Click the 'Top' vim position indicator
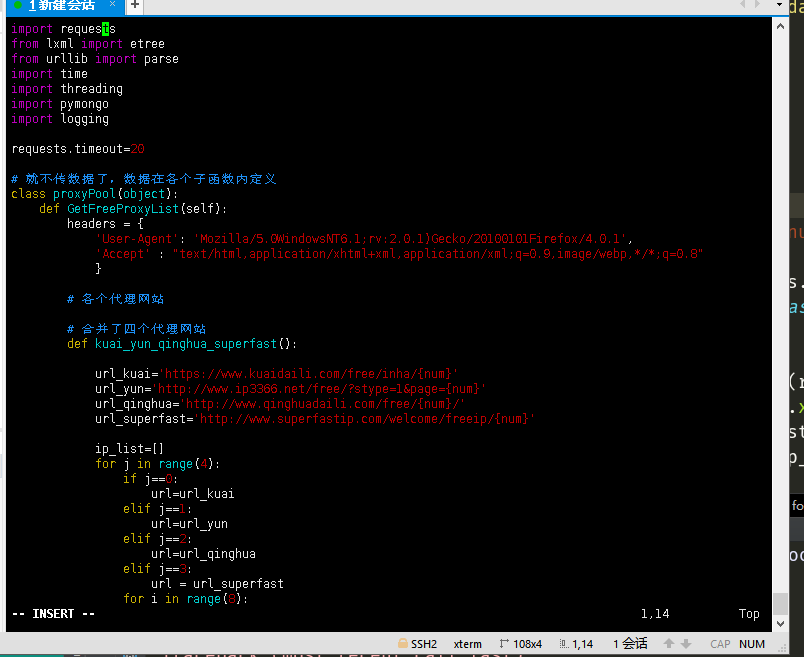Screen dimensions: 804x657 tap(749, 614)
